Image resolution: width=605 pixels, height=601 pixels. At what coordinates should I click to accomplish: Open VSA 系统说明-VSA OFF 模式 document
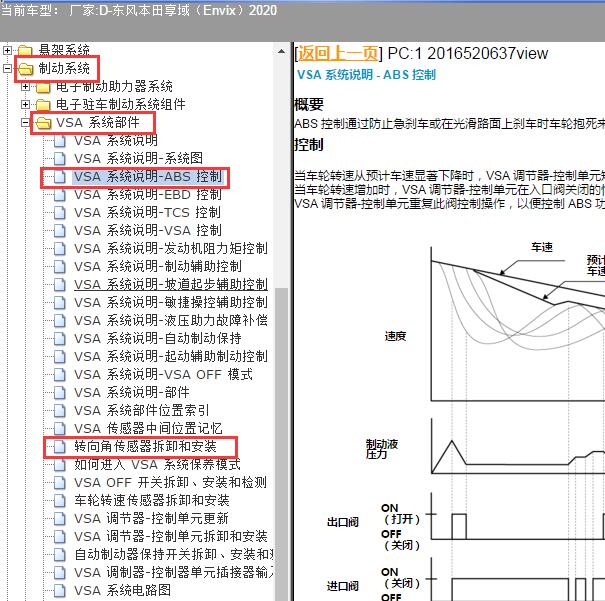pyautogui.click(x=164, y=375)
